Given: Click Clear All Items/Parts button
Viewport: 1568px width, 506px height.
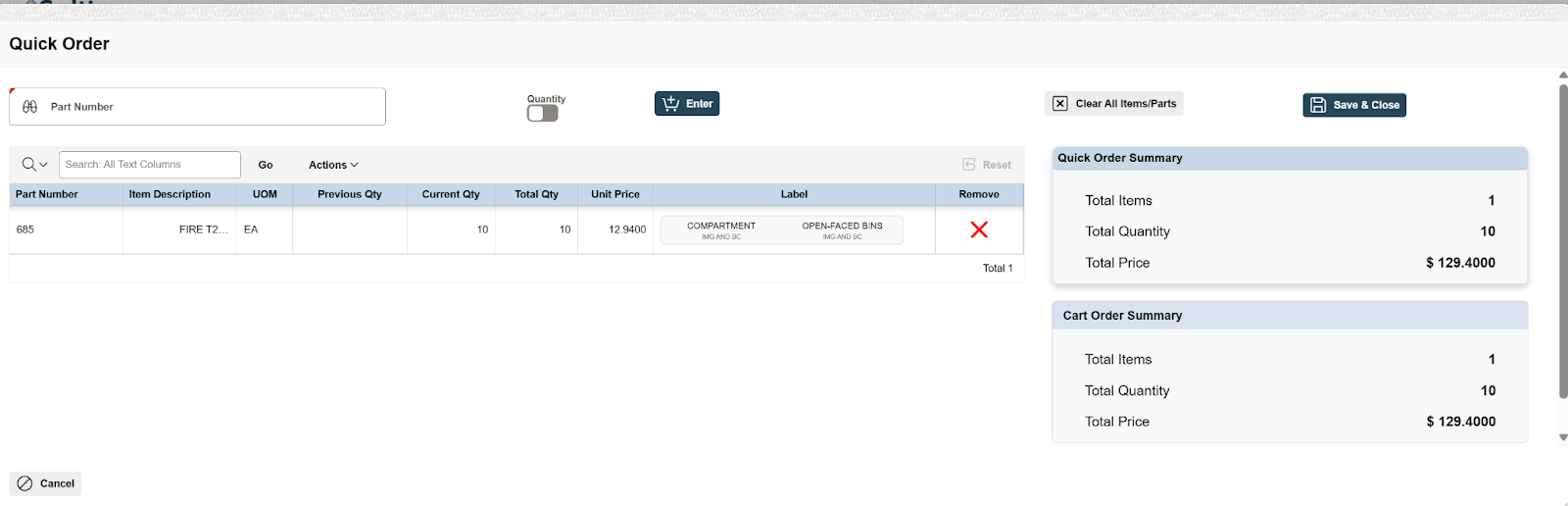Looking at the screenshot, I should click(1114, 104).
